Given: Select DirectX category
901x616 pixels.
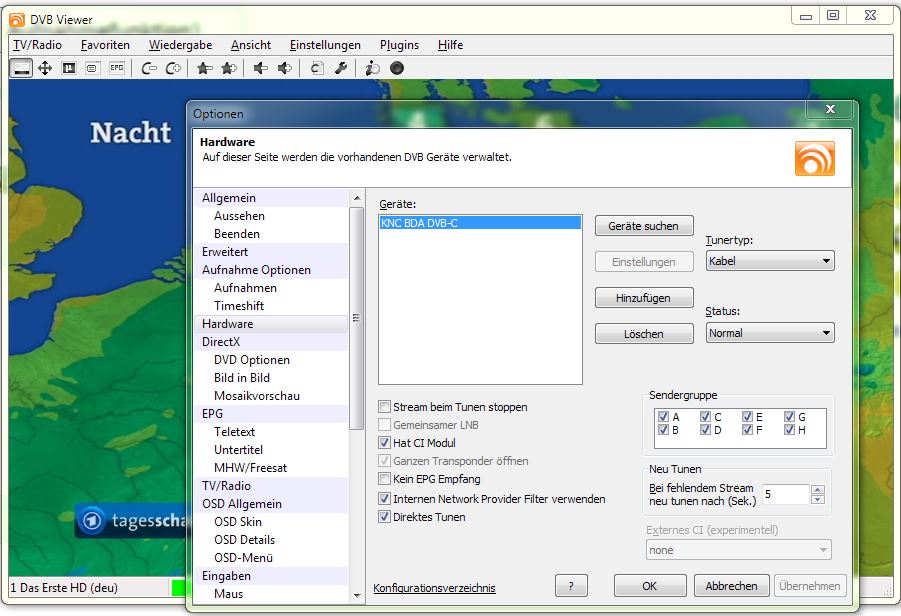Looking at the screenshot, I should (271, 341).
